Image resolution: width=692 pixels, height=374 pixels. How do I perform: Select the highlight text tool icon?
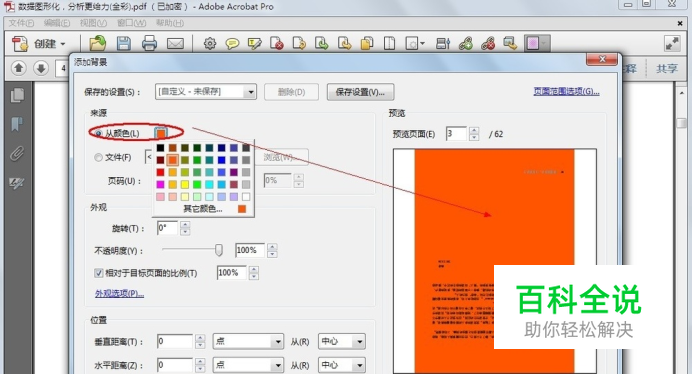pyautogui.click(x=255, y=44)
